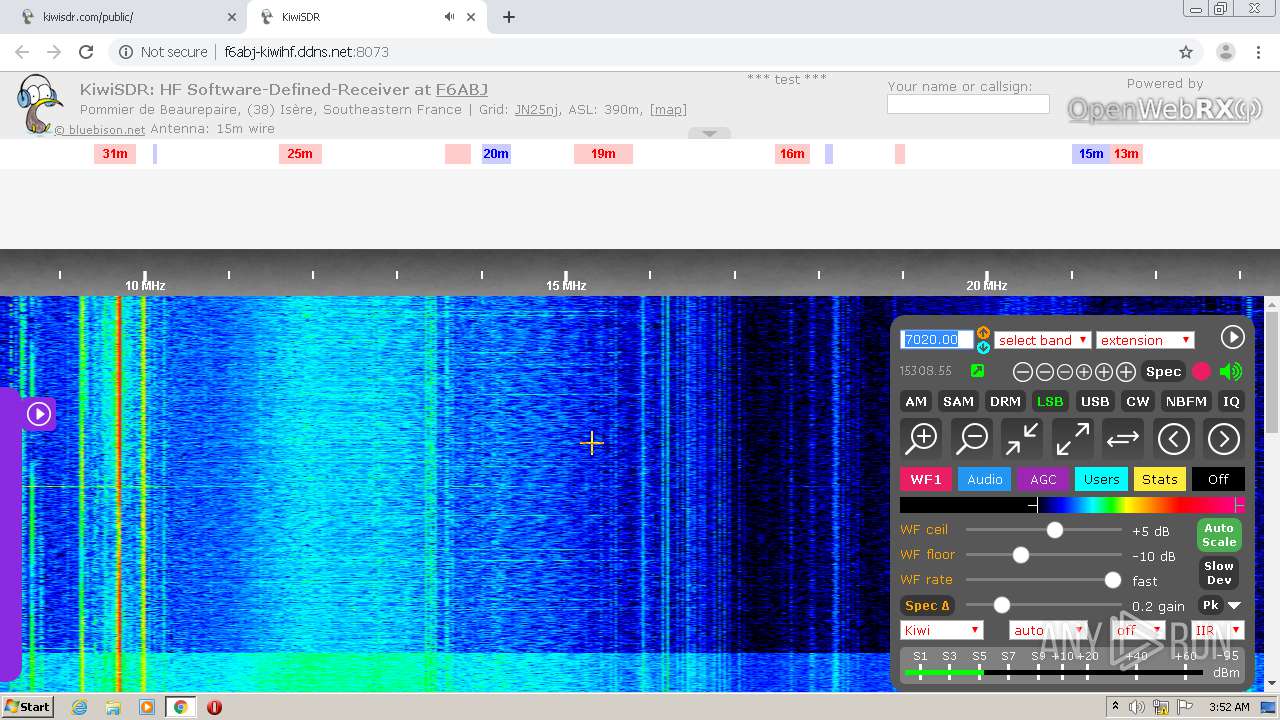1280x720 pixels.
Task: Click the Auto Scale button
Action: (x=1219, y=535)
